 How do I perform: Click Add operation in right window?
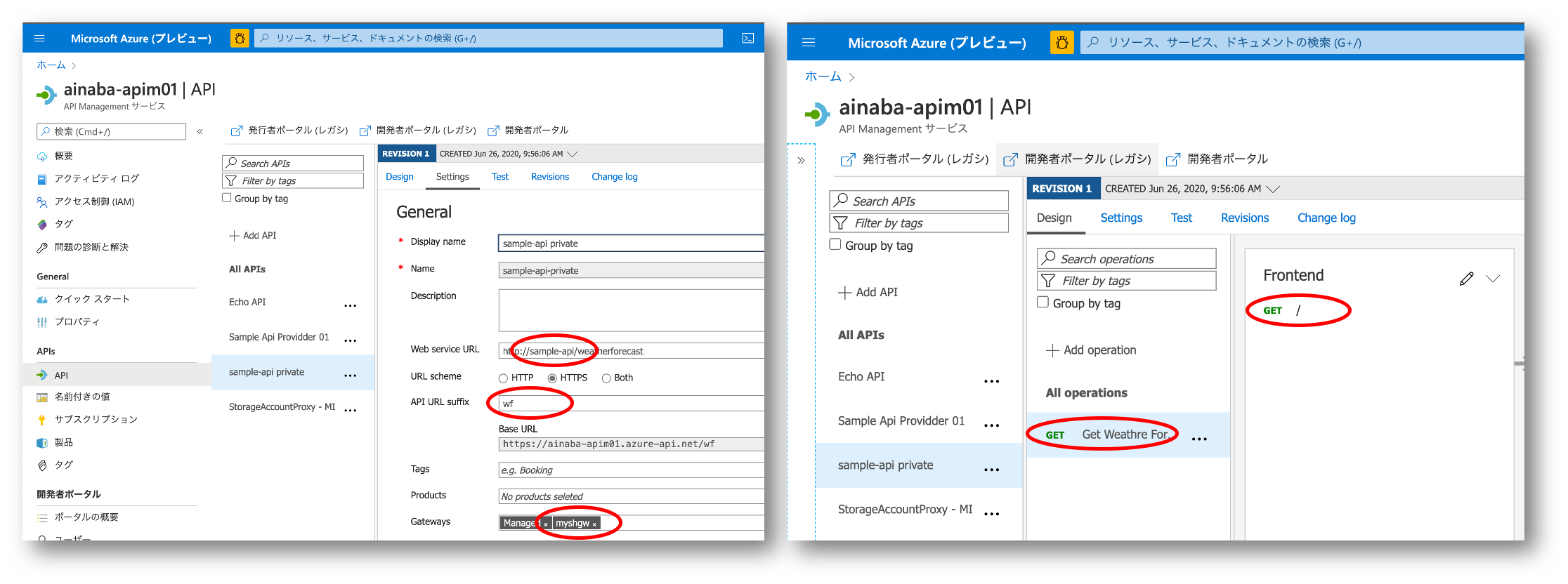click(1091, 350)
